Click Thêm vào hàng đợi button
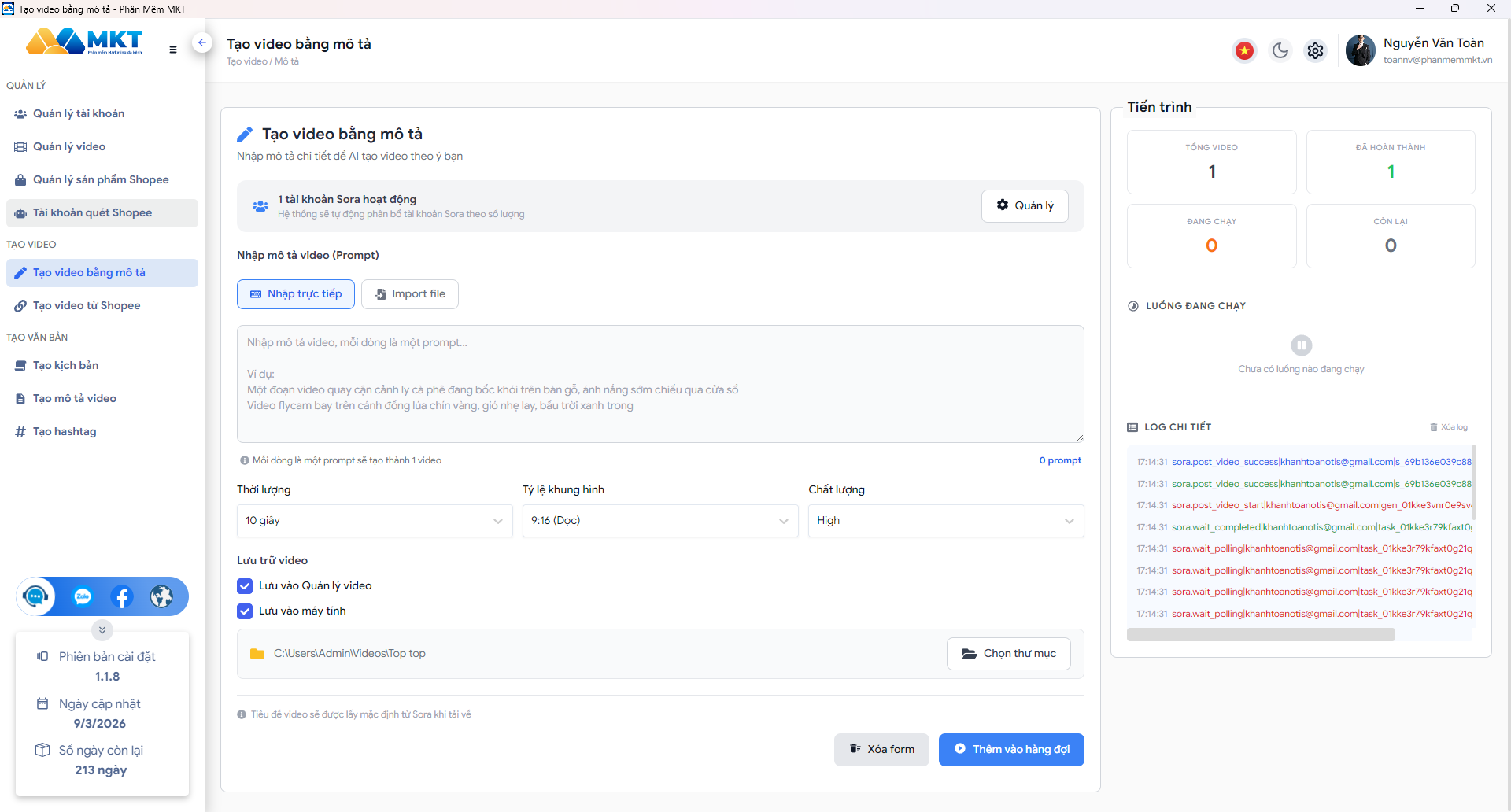The width and height of the screenshot is (1511, 812). [x=1011, y=750]
